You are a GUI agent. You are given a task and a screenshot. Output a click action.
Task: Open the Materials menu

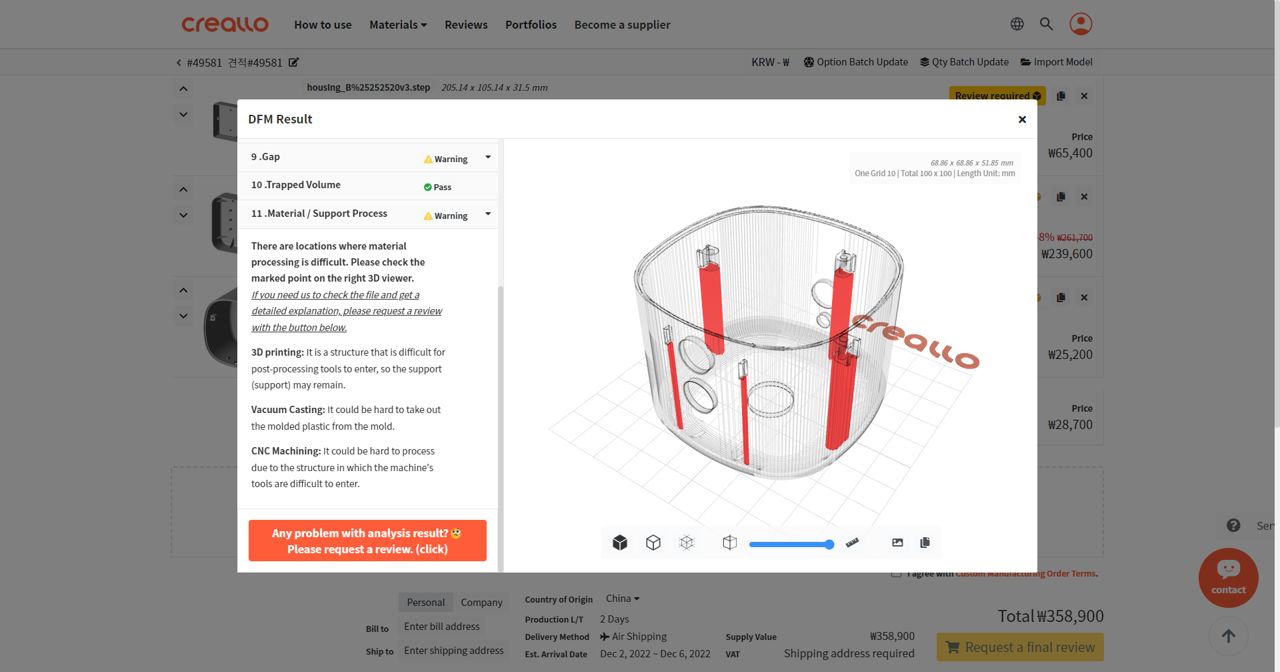tap(397, 24)
